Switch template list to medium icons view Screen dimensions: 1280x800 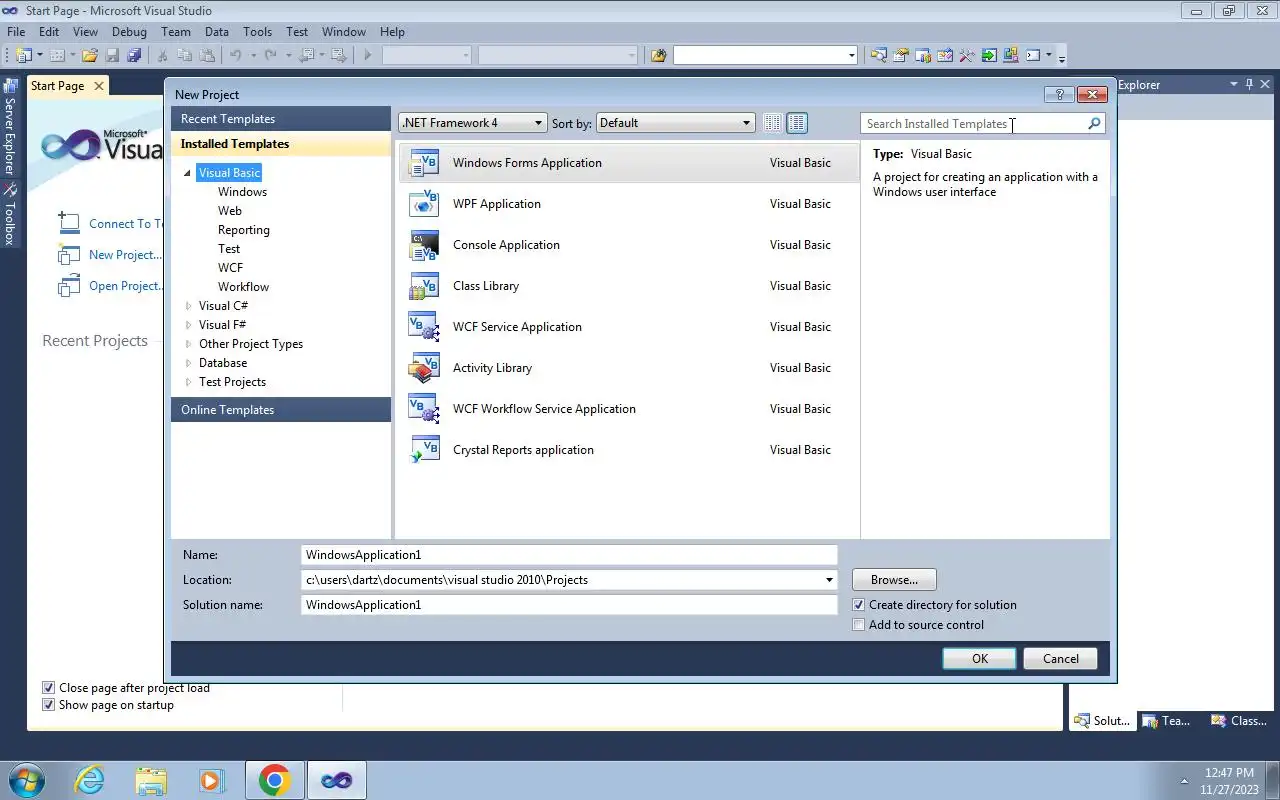797,123
